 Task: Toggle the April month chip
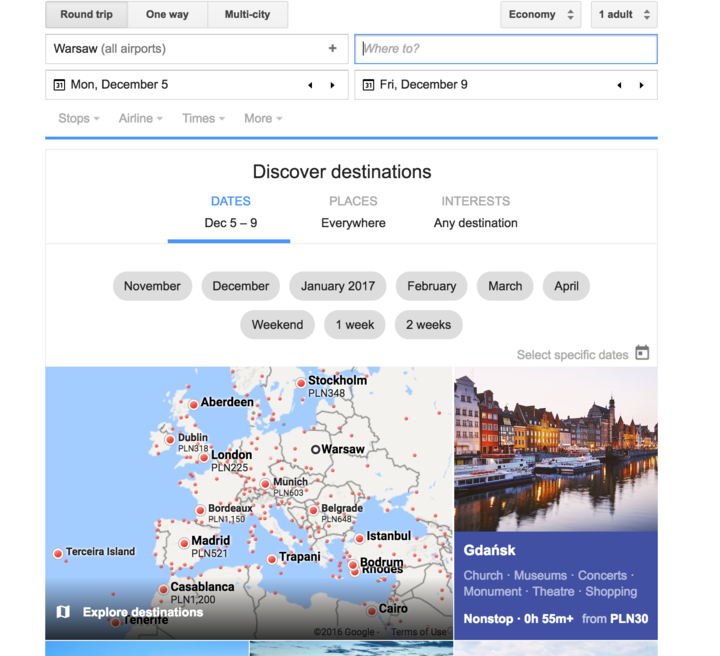tap(566, 286)
